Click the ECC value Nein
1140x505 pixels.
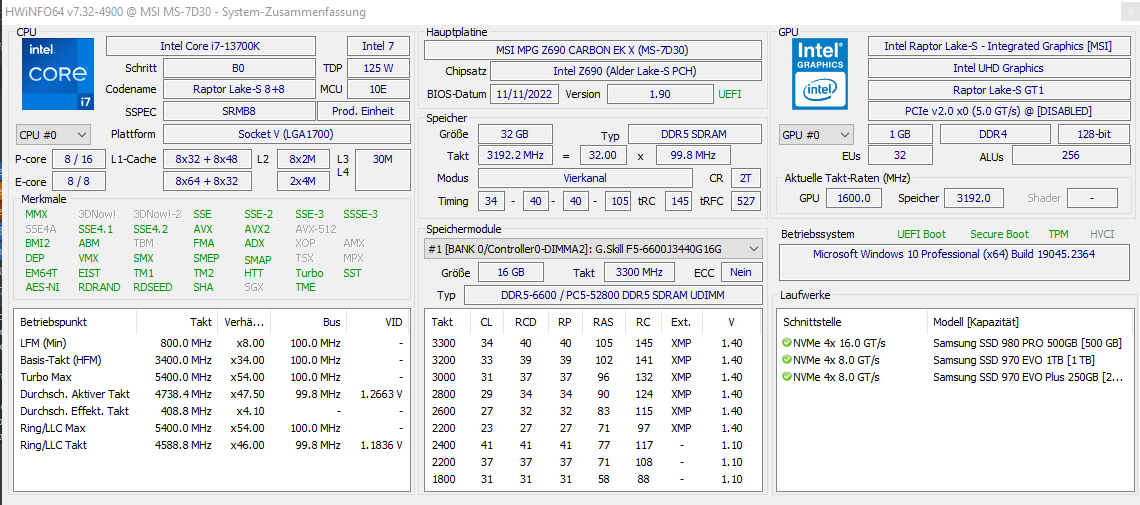pyautogui.click(x=740, y=272)
